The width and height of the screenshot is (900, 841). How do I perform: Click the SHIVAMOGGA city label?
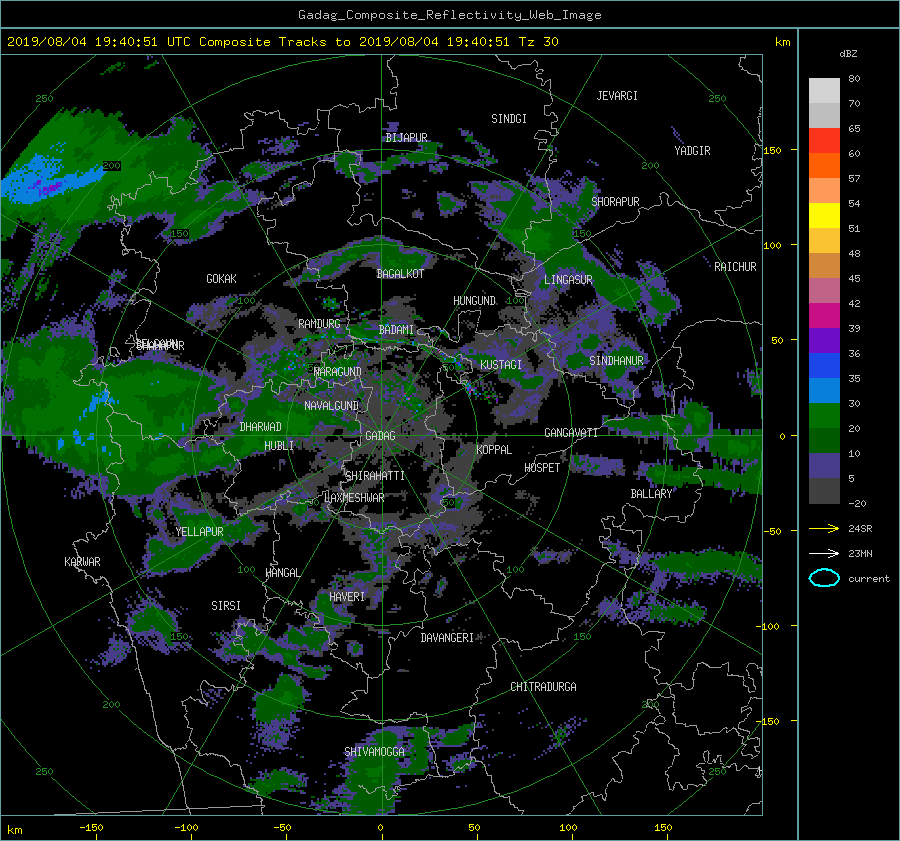(374, 752)
